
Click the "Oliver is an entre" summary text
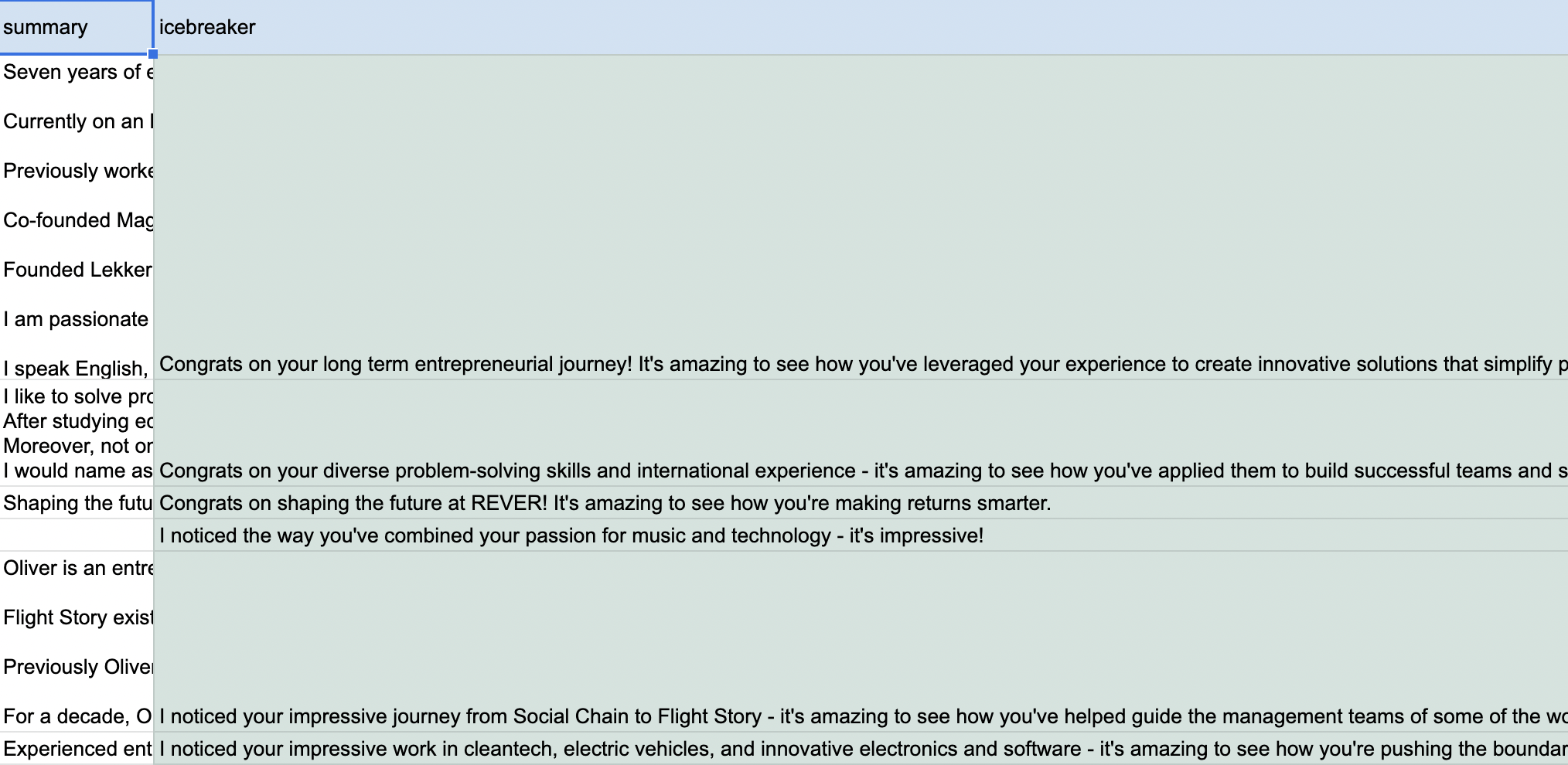click(x=77, y=569)
